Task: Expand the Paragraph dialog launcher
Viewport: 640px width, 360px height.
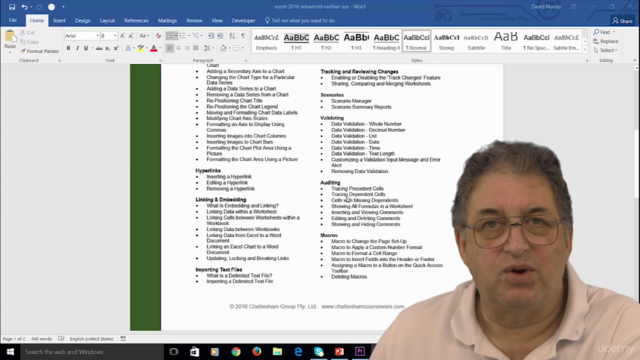Action: point(246,60)
